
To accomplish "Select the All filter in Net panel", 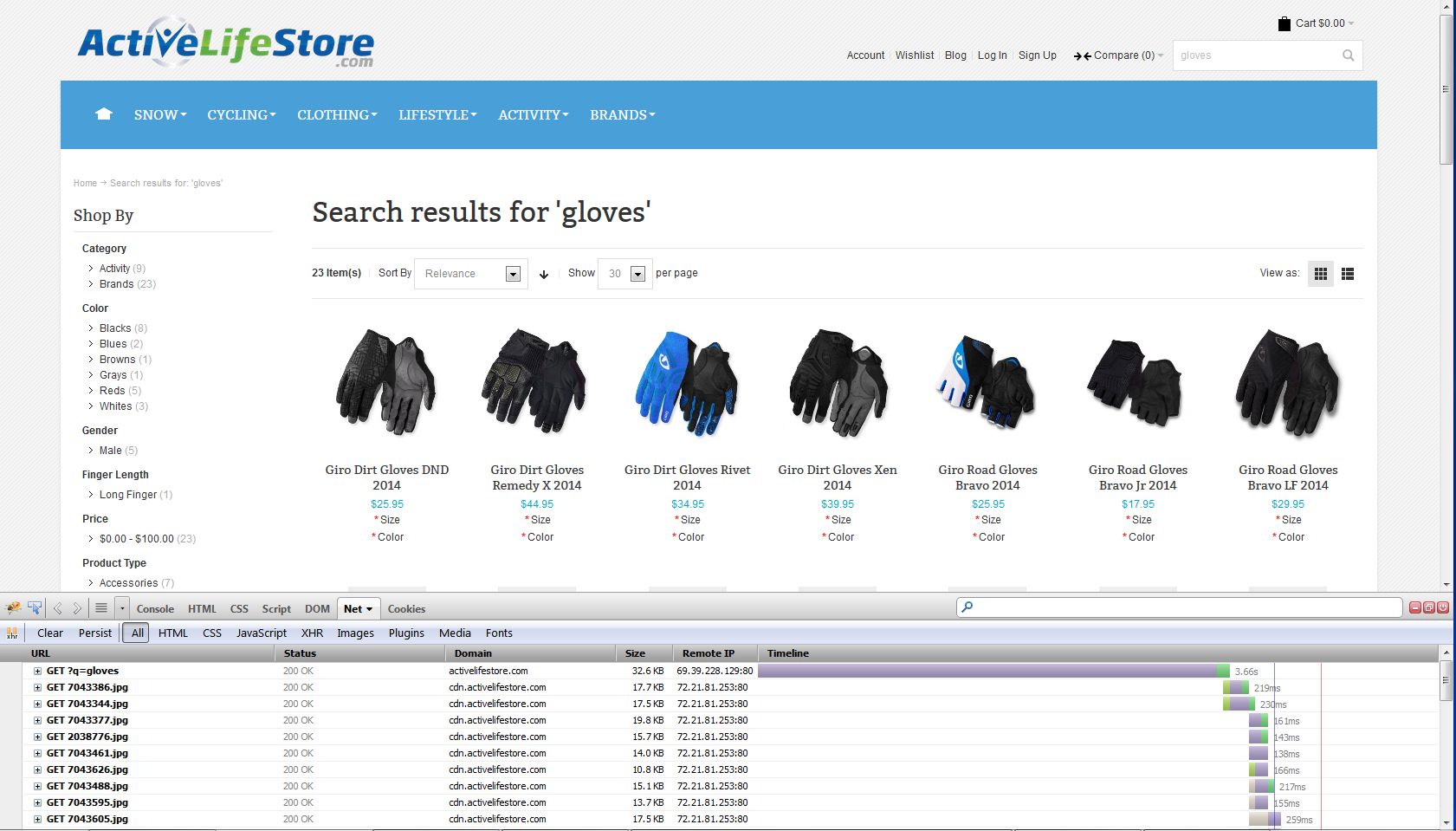I will 137,633.
